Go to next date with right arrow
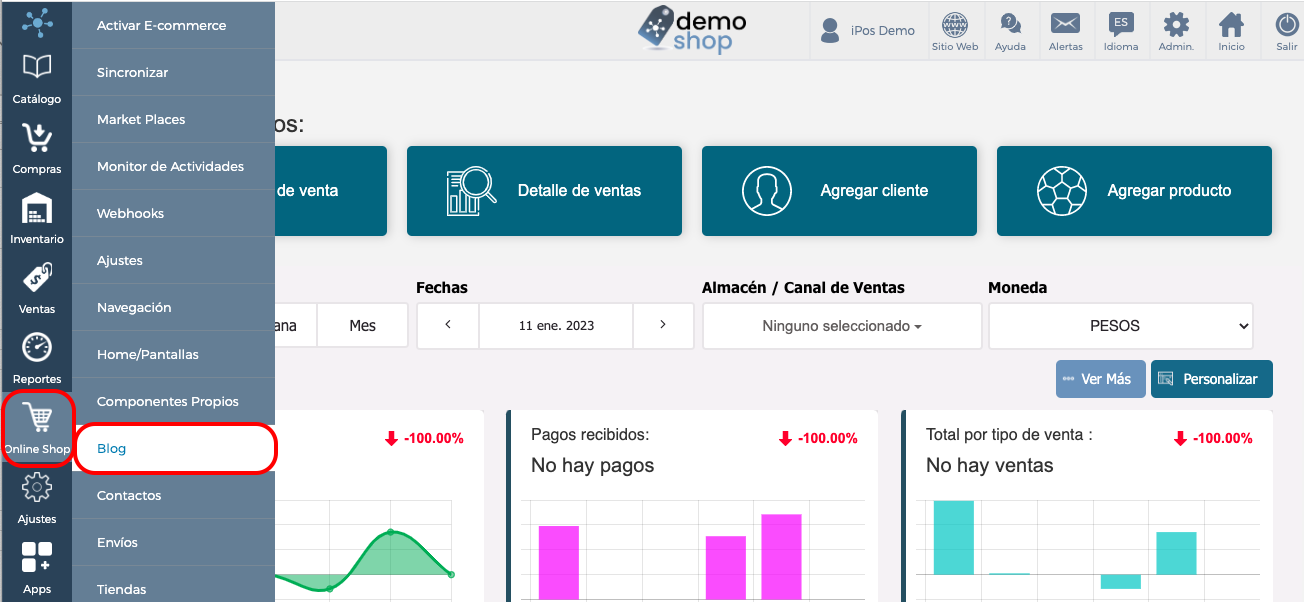Screen dimensions: 1304x602 663,326
